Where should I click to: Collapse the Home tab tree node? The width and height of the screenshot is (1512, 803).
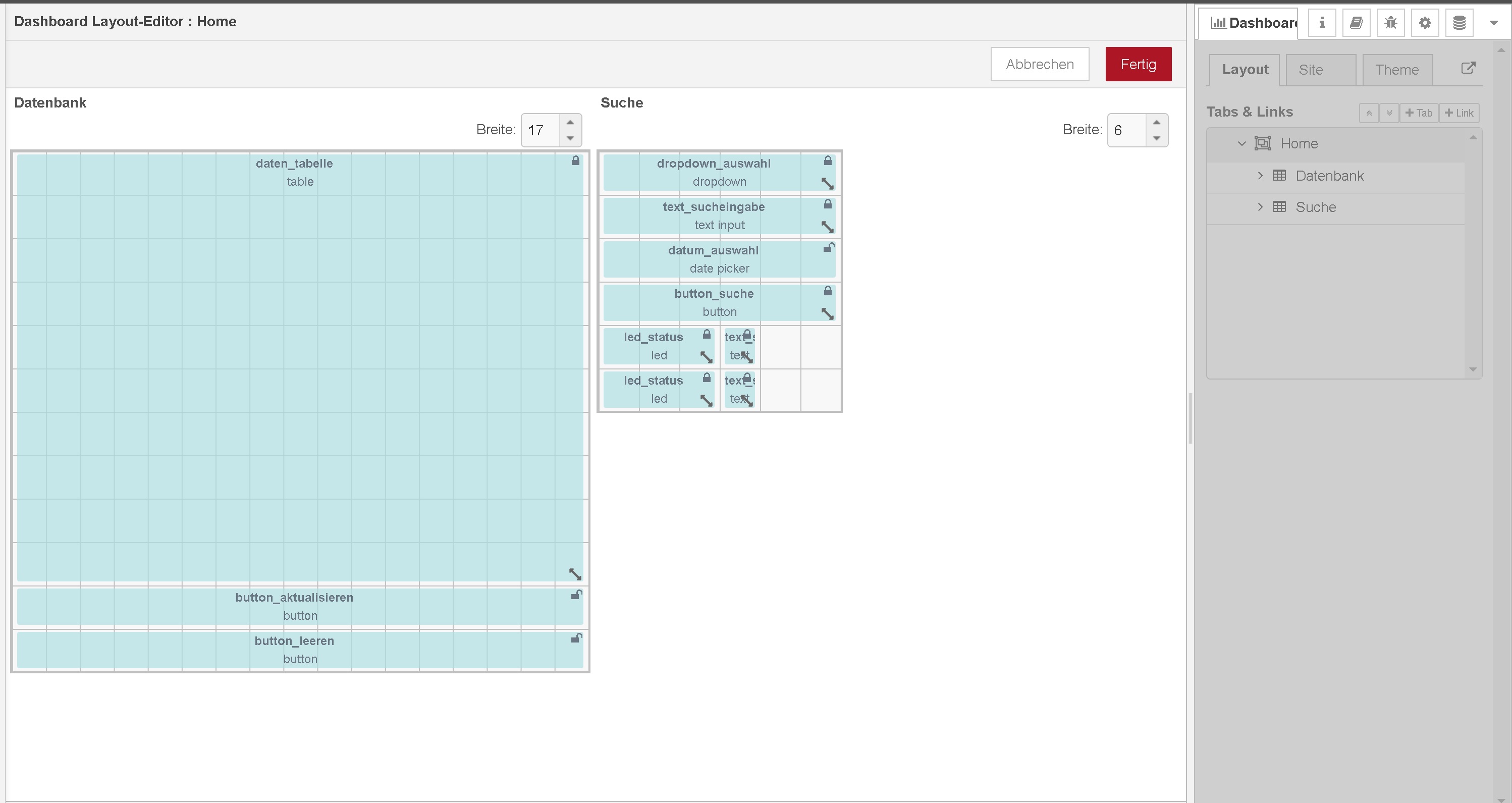[x=1241, y=143]
